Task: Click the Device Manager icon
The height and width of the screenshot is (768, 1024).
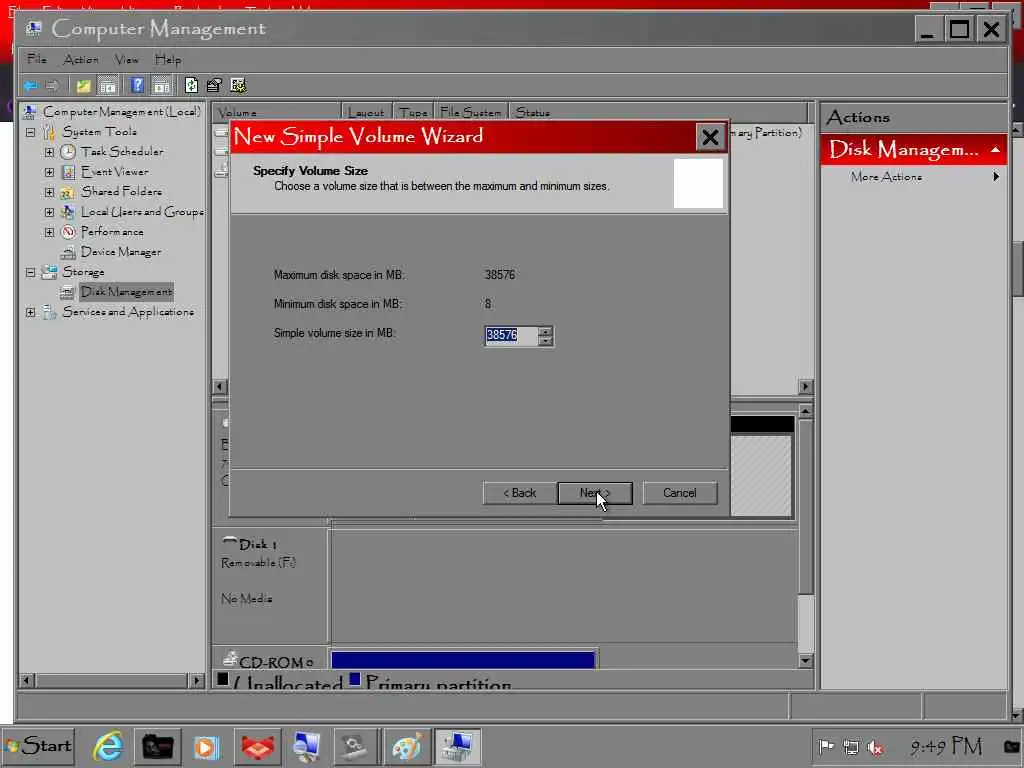Action: [68, 252]
